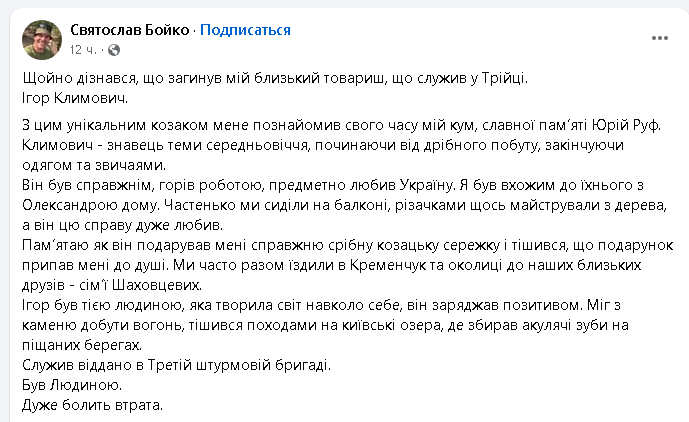
Task: Open the post options three-dot menu
Action: point(659,39)
